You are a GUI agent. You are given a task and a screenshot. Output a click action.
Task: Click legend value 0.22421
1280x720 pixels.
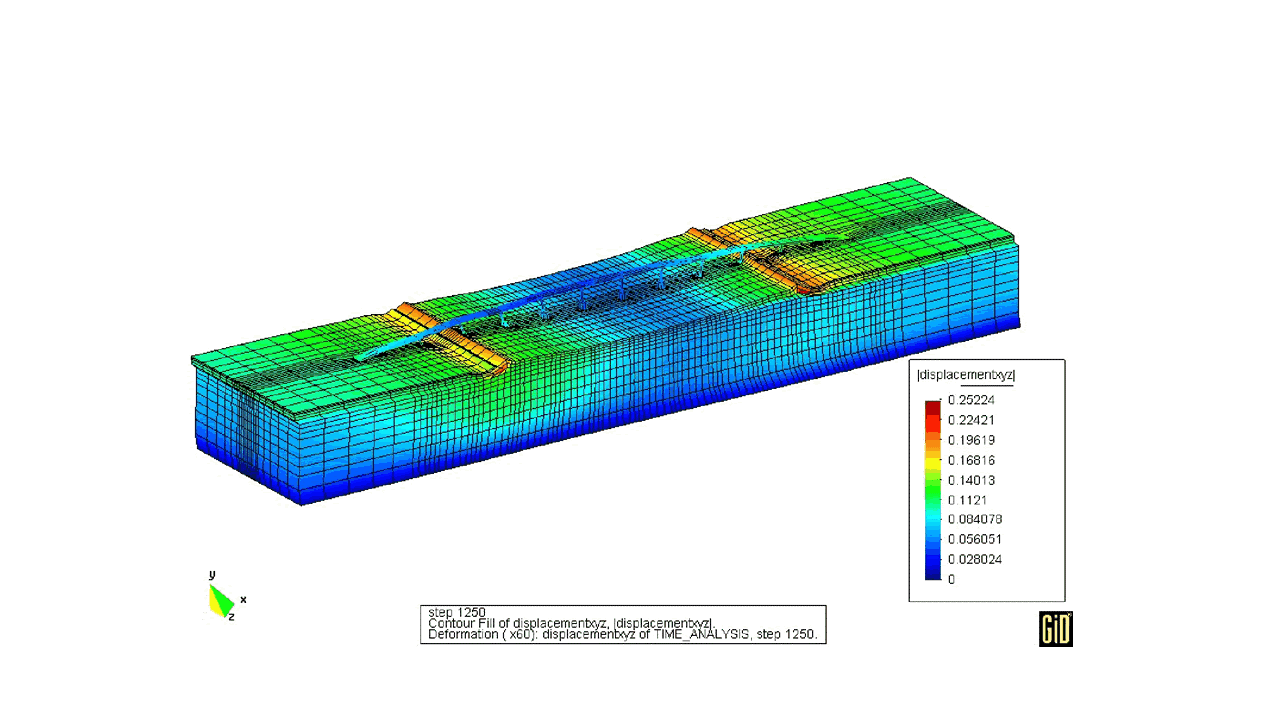point(970,420)
